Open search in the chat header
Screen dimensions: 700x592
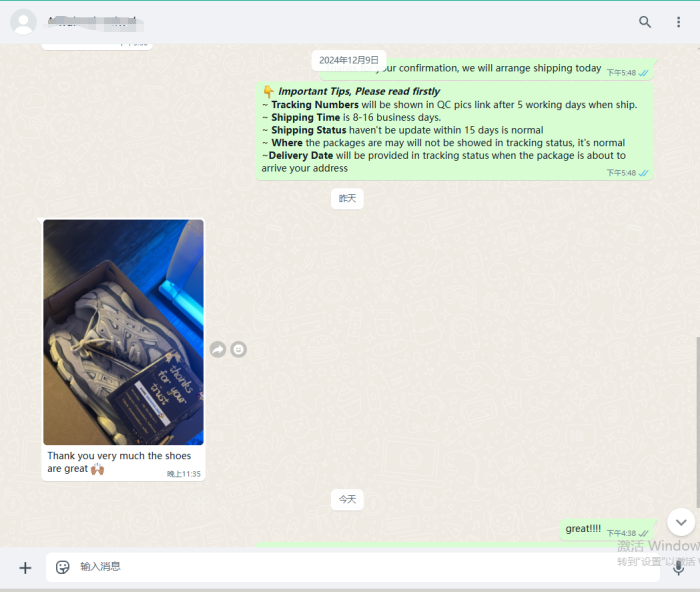(x=645, y=22)
